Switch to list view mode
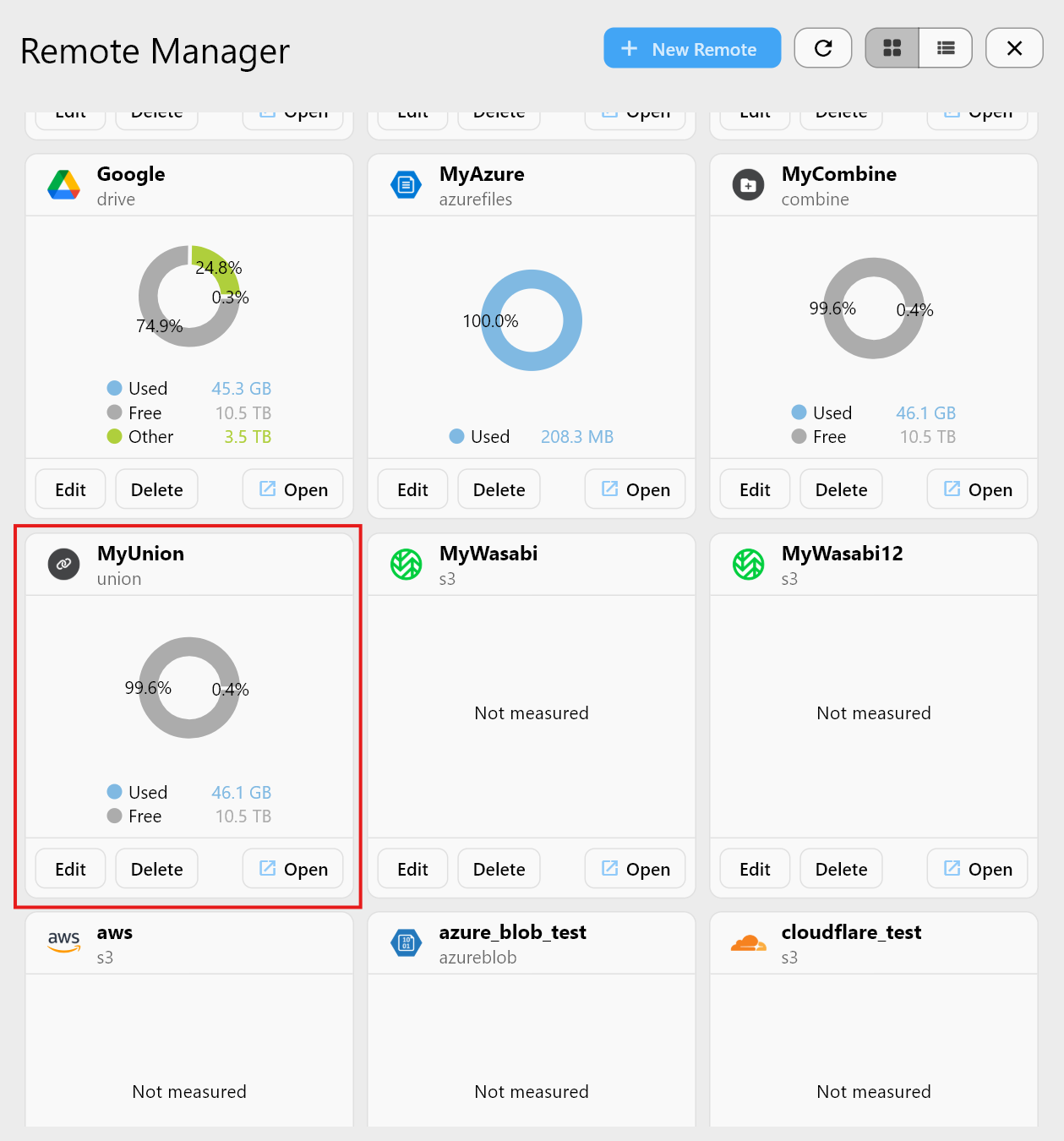Viewport: 1064px width, 1141px height. [946, 48]
